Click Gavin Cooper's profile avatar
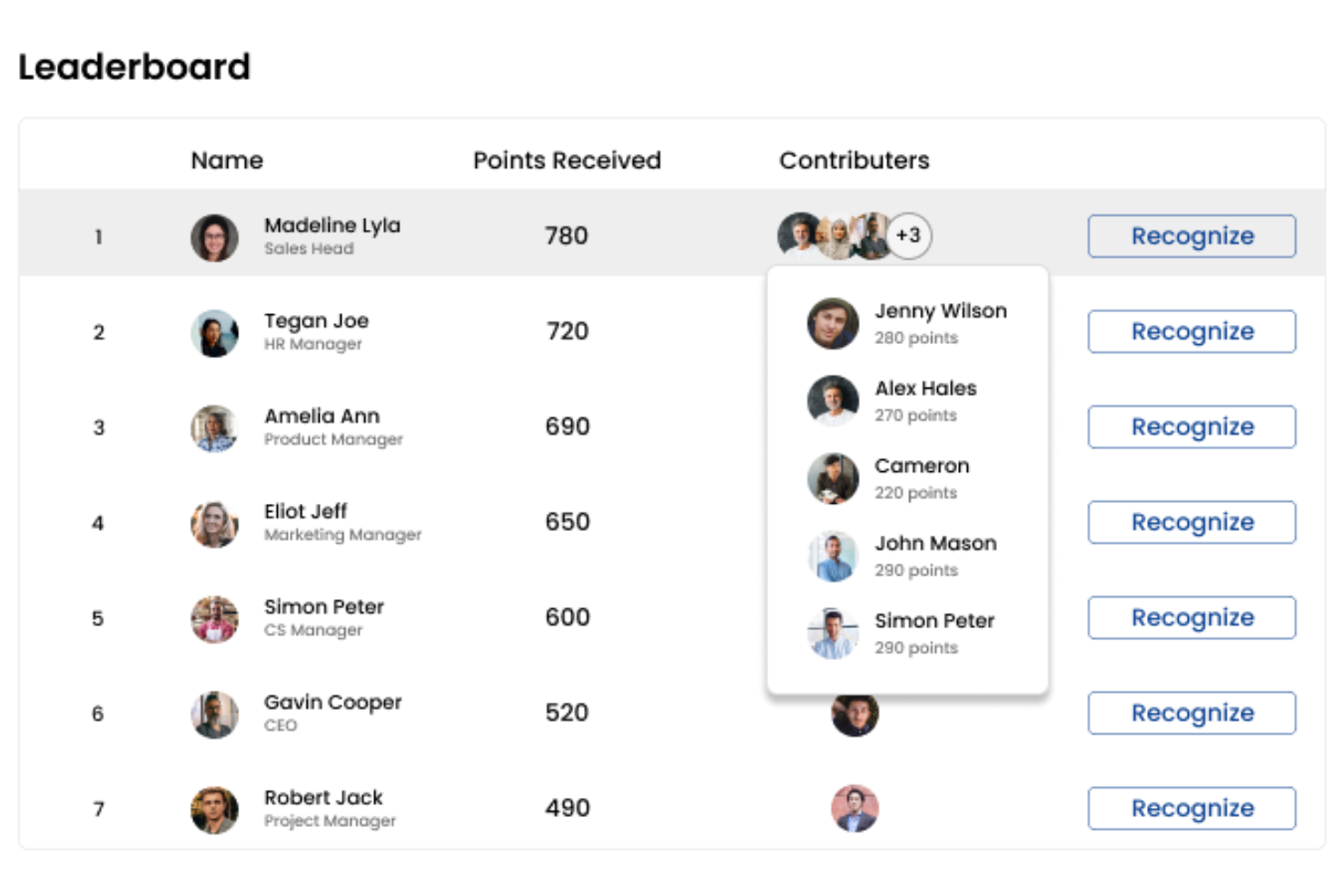Viewport: 1344px width, 896px height. pyautogui.click(x=214, y=714)
